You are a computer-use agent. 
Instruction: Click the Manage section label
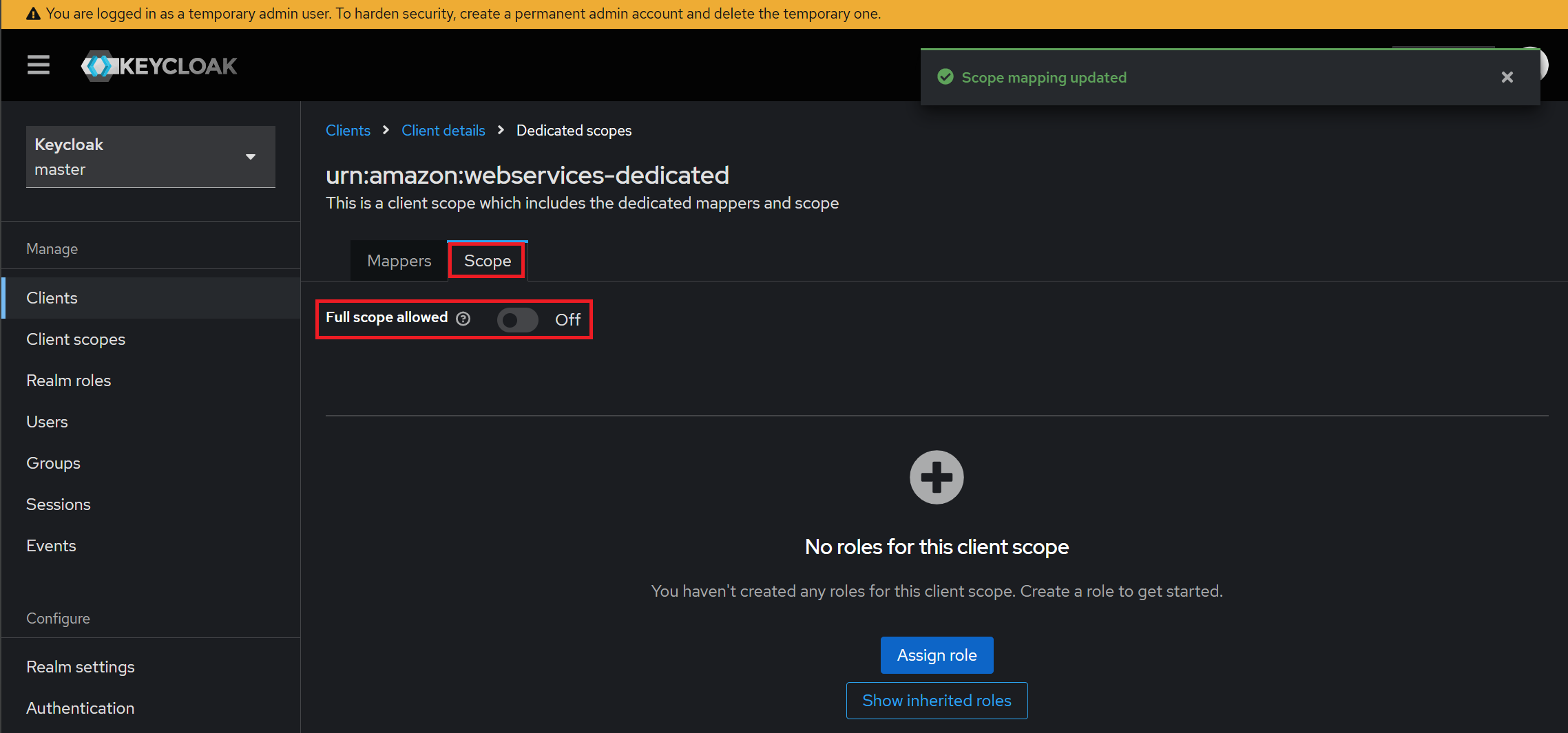[x=52, y=249]
